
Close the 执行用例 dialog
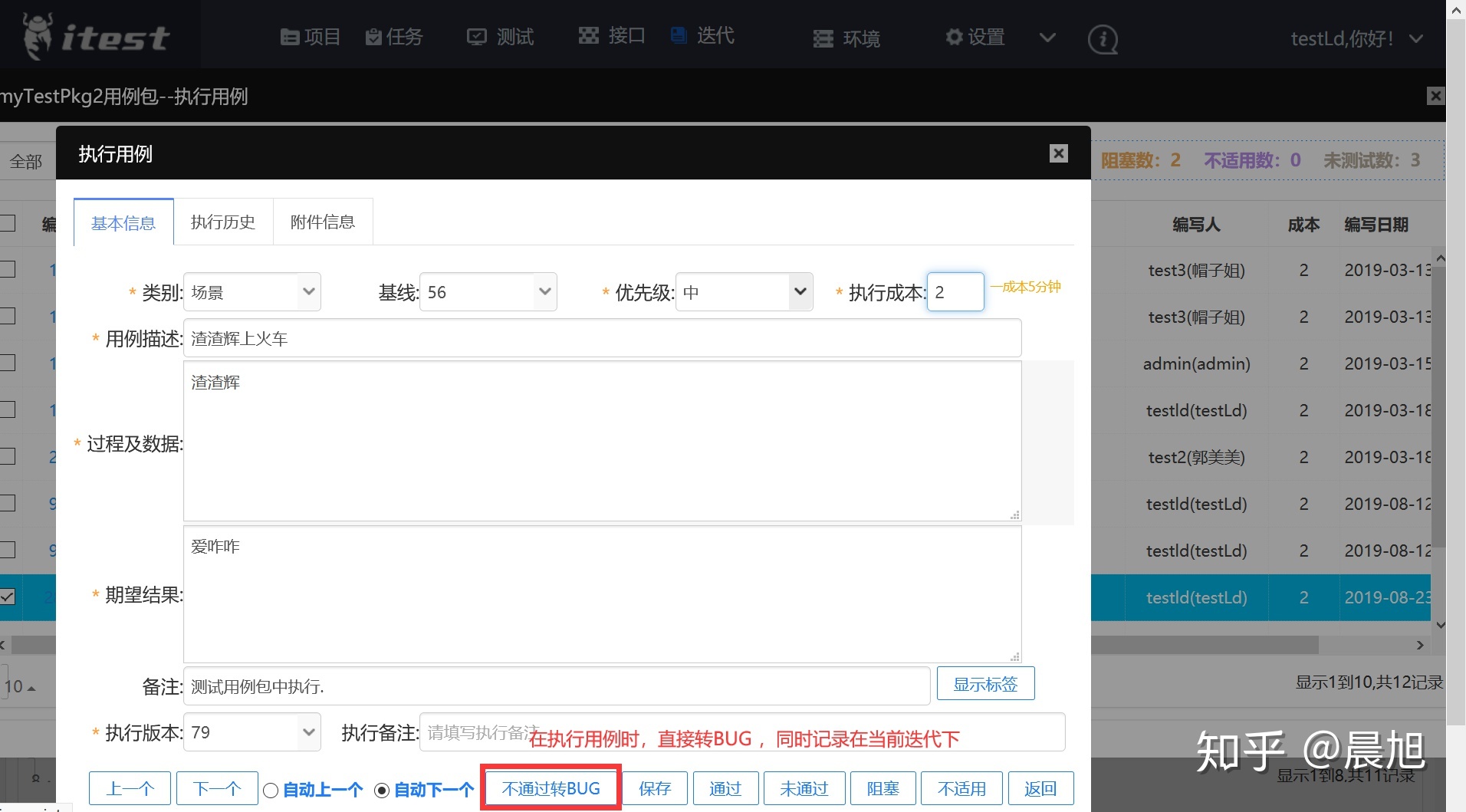pos(1059,153)
